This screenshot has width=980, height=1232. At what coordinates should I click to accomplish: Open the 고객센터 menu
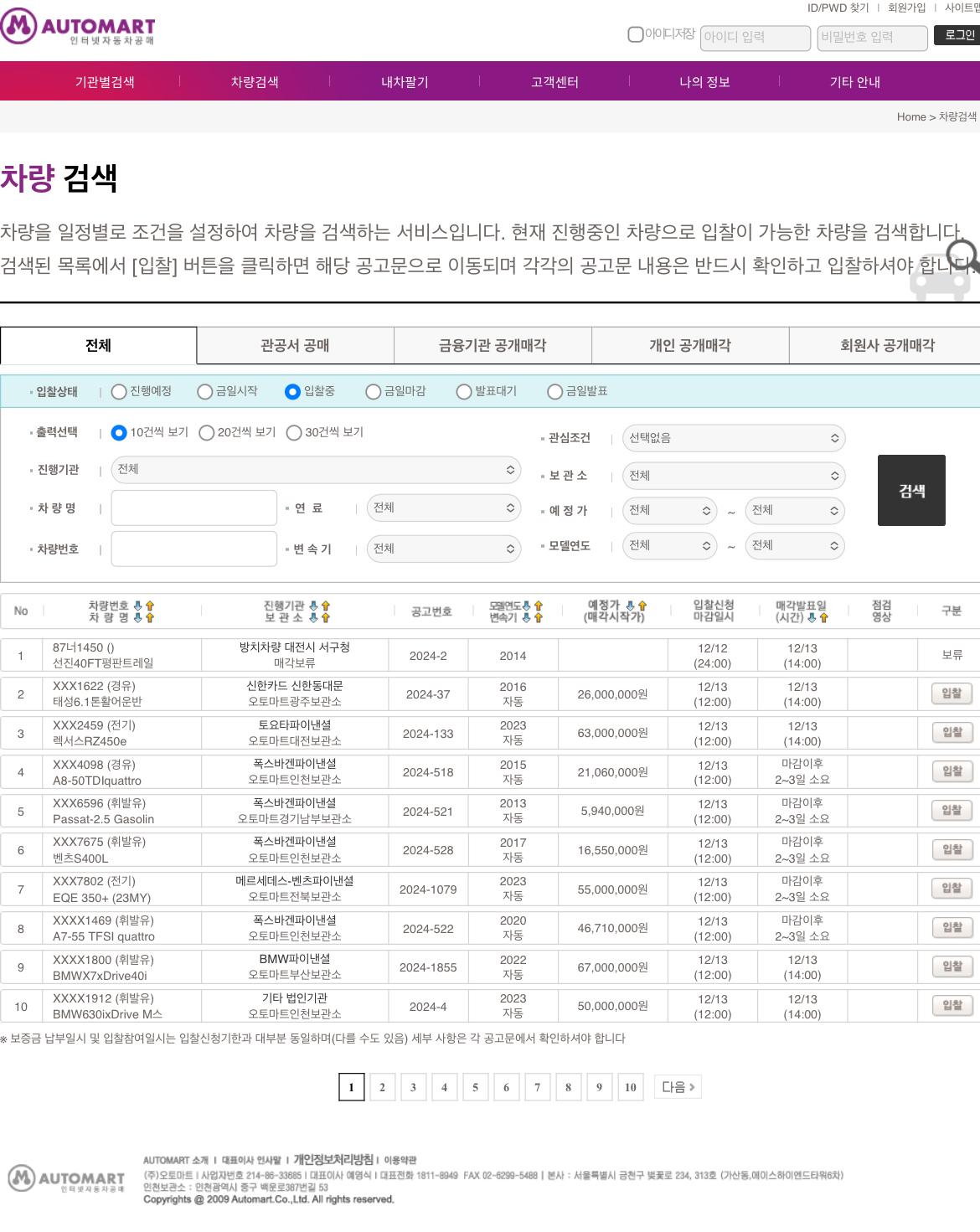554,82
